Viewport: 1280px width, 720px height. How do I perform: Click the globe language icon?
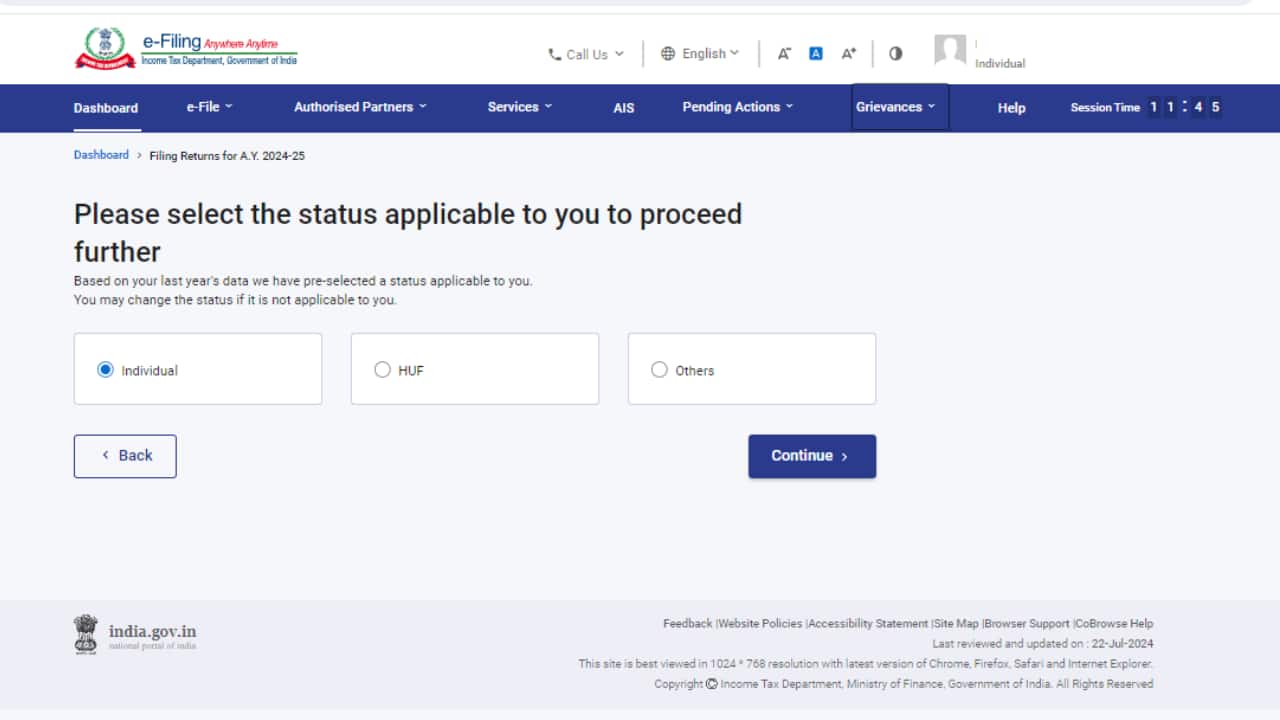[668, 54]
